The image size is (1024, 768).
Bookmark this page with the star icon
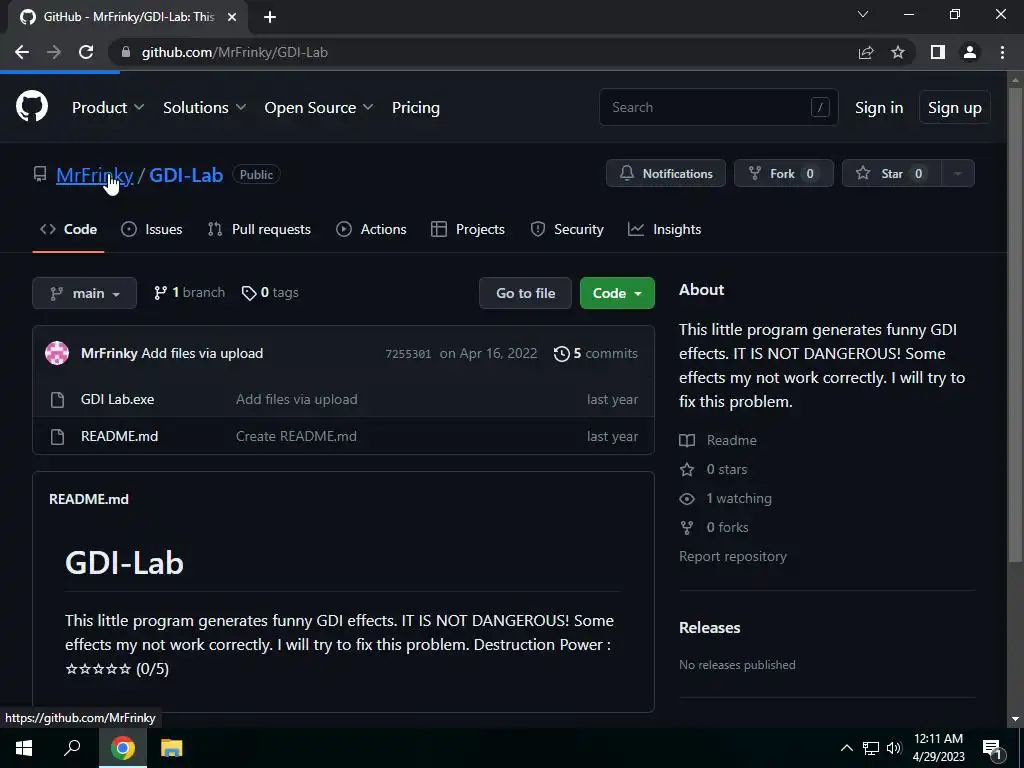pyautogui.click(x=898, y=52)
